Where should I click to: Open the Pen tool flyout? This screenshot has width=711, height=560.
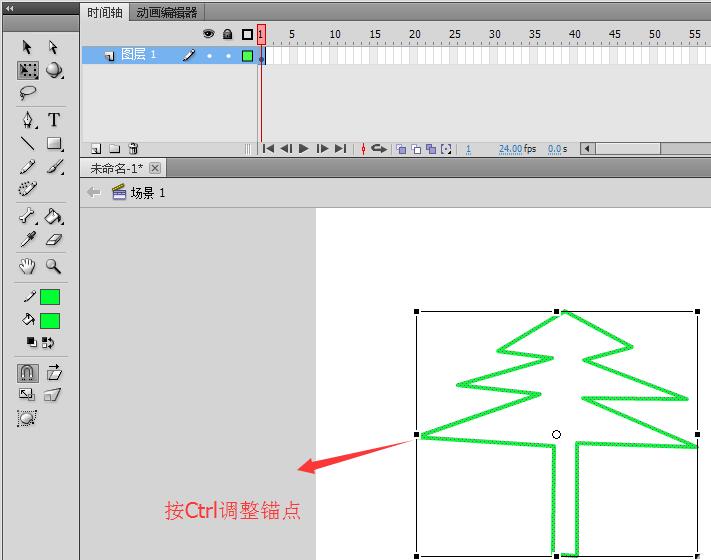pyautogui.click(x=28, y=120)
